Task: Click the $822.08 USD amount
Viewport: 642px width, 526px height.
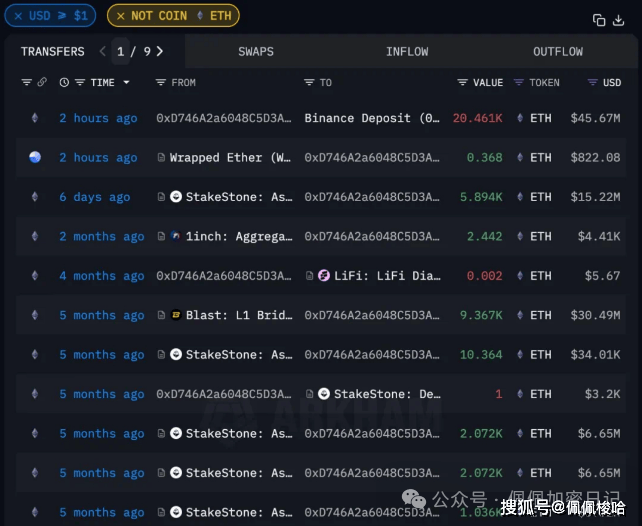Action: 595,158
